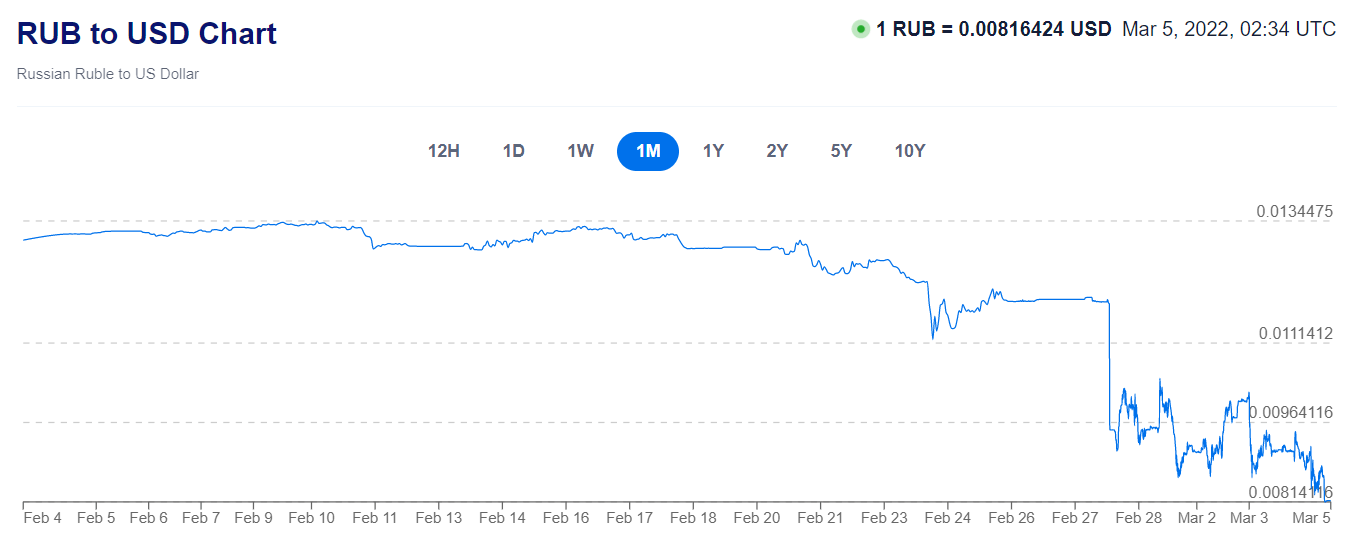Show the 1W chart view
The width and height of the screenshot is (1356, 536).
click(580, 151)
